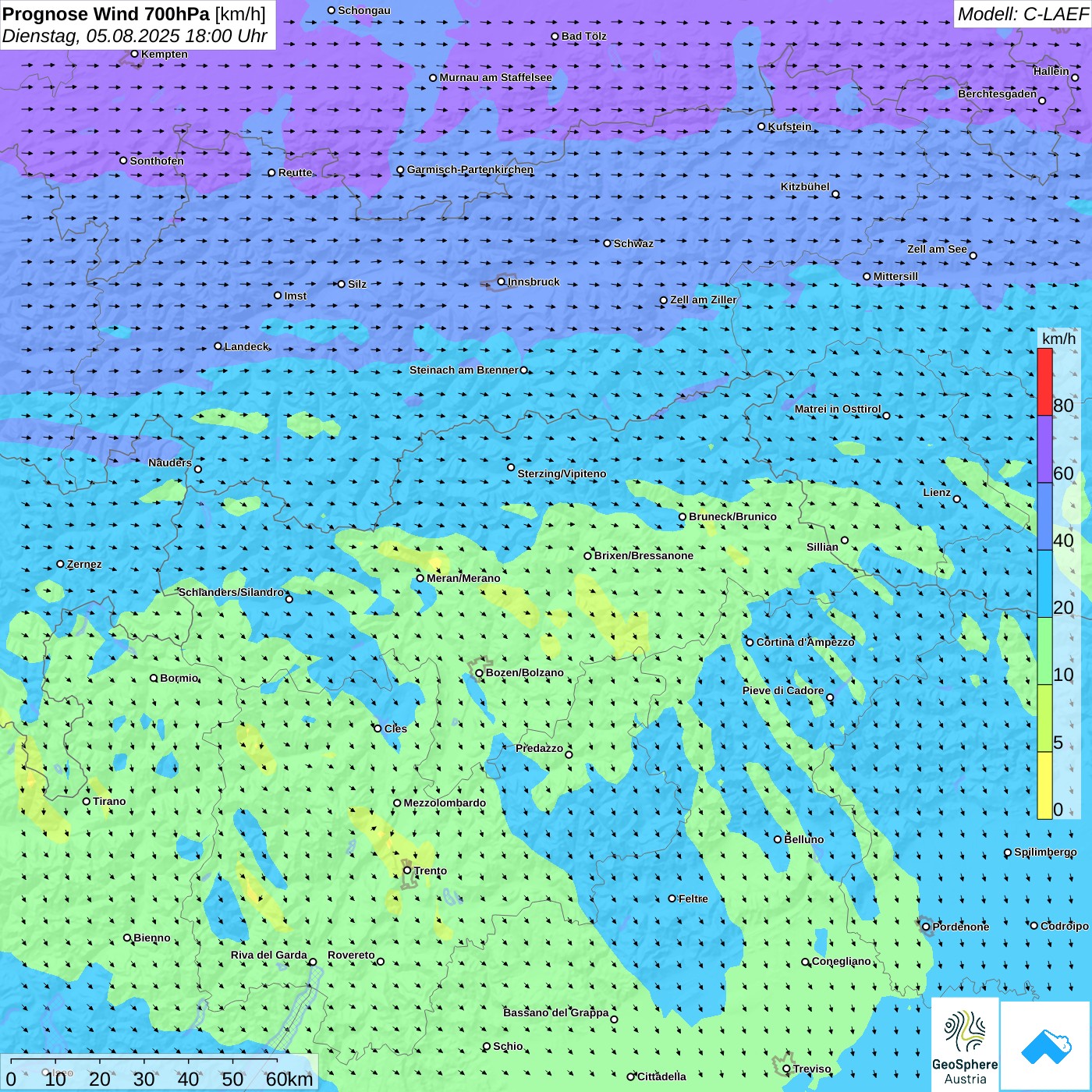This screenshot has width=1092, height=1092.
Task: Select the yellow 0–5 km/h legend color
Action: pos(1044,785)
